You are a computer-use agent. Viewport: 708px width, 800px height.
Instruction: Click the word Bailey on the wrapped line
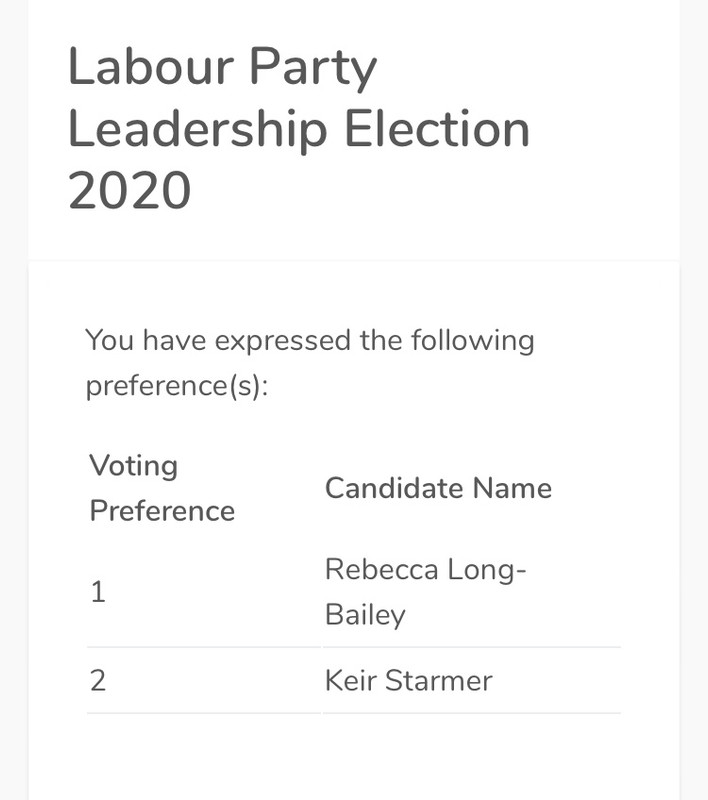[365, 614]
